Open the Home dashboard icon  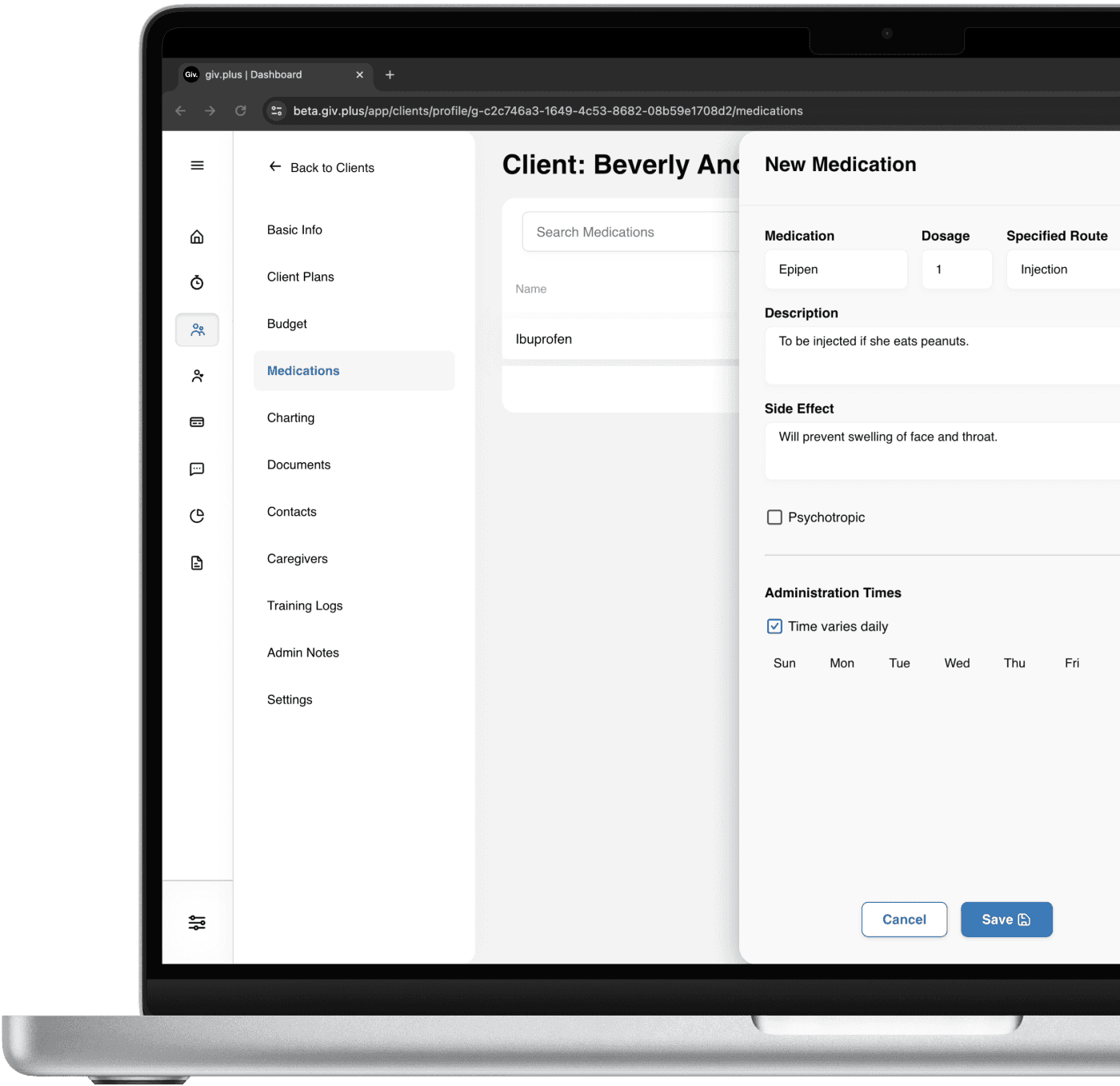[x=197, y=236]
